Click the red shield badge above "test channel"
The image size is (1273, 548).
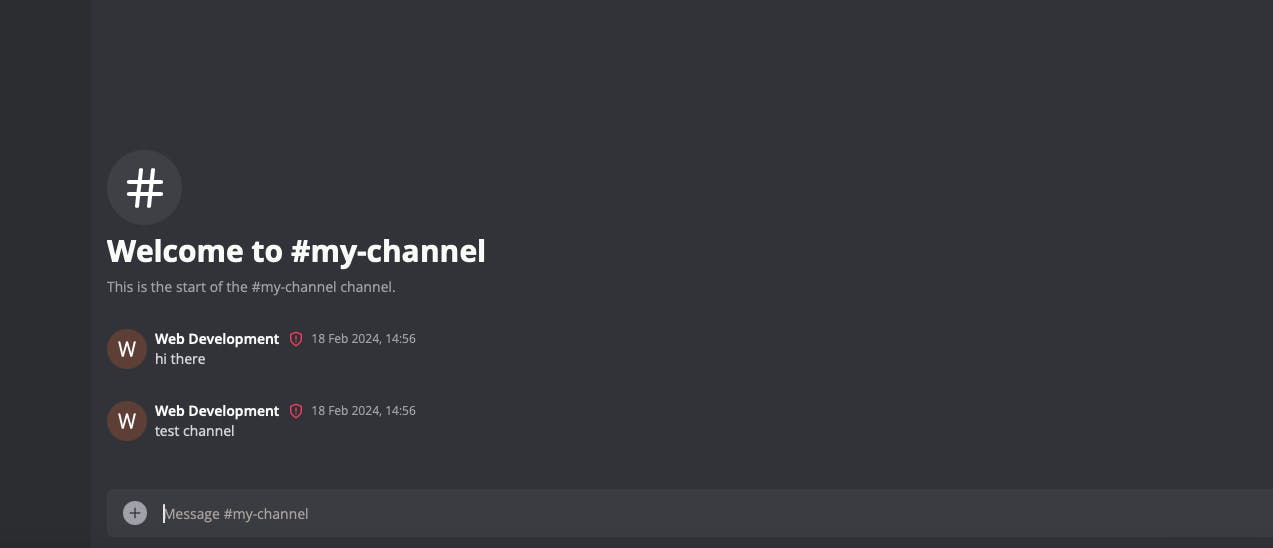click(x=296, y=411)
